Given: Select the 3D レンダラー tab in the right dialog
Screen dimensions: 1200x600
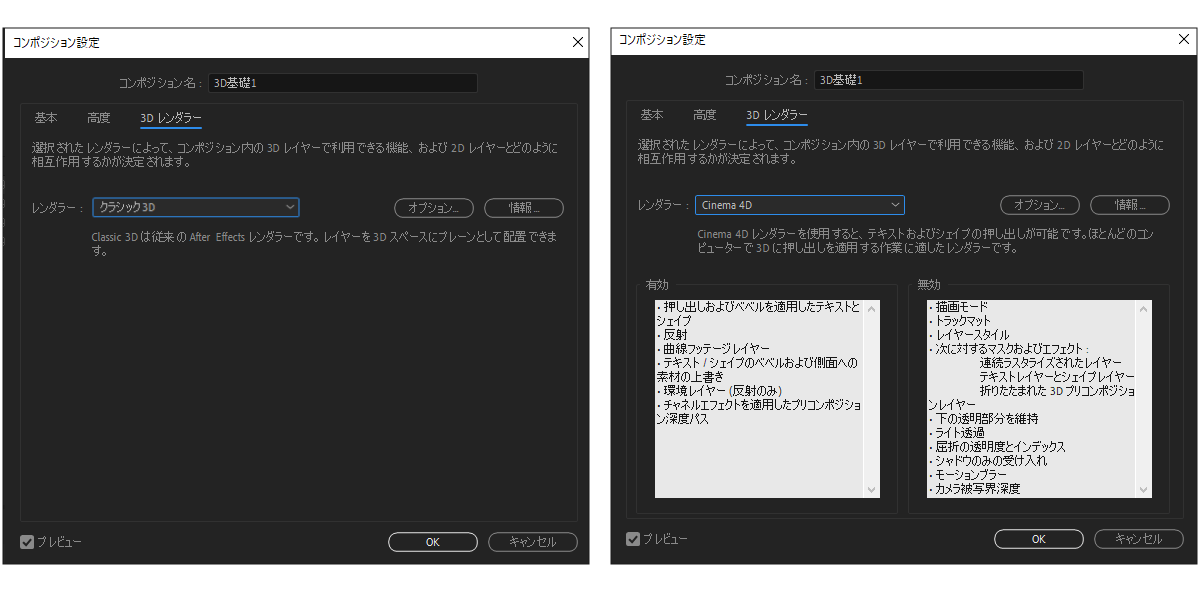Looking at the screenshot, I should [x=777, y=115].
